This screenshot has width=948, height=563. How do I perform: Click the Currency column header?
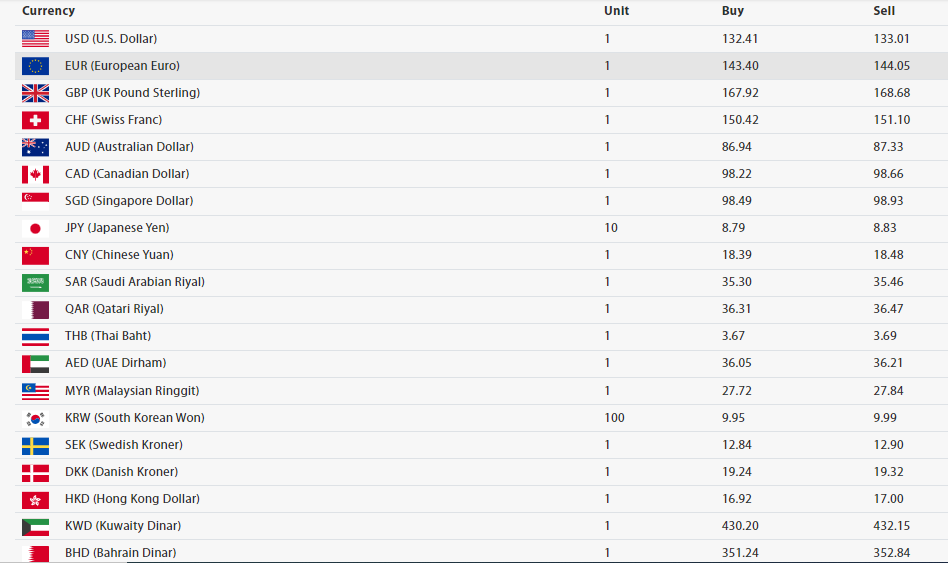[x=48, y=11]
